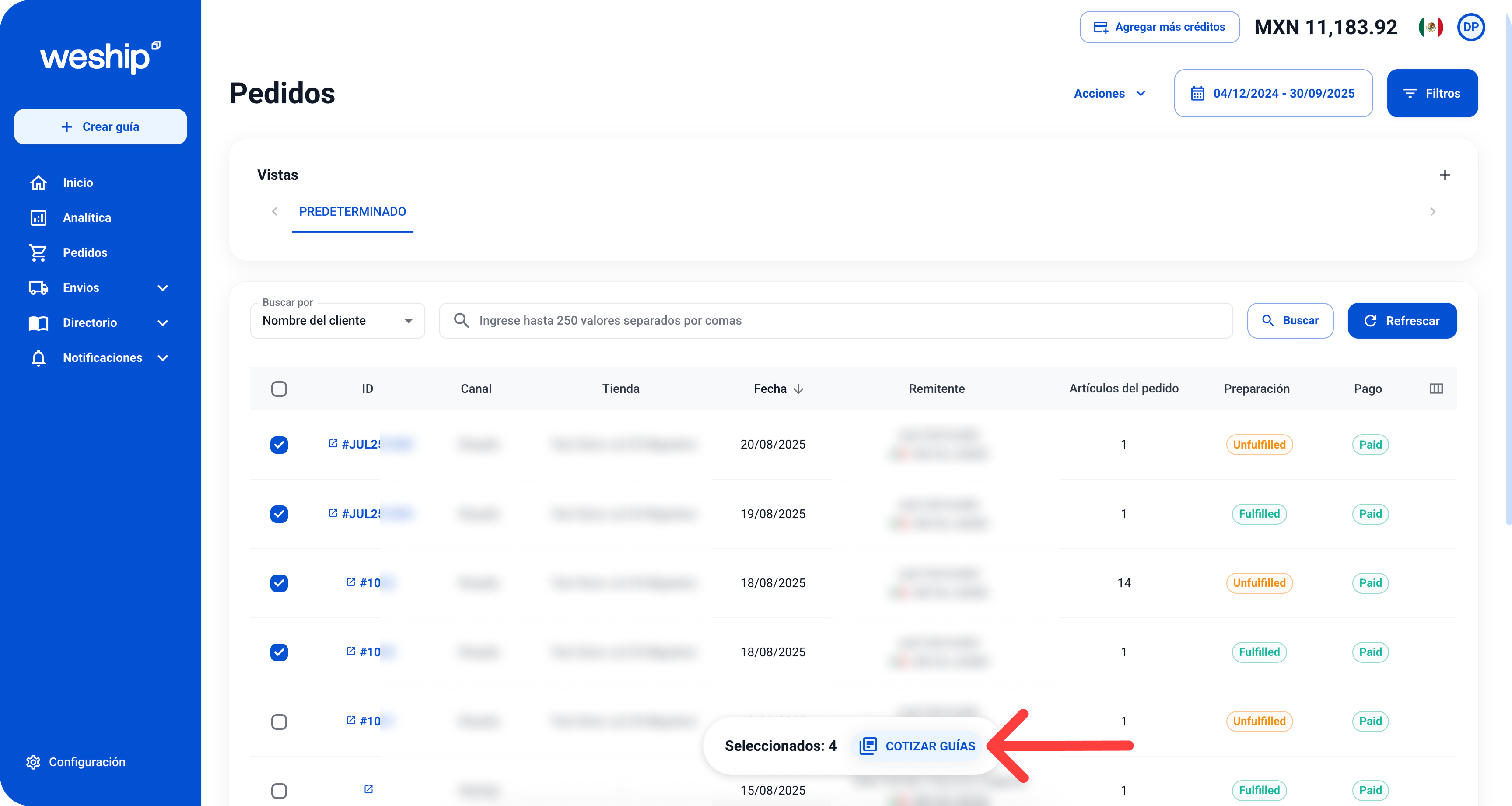Check the unselected order with 1 article Unfulfilled

point(279,722)
